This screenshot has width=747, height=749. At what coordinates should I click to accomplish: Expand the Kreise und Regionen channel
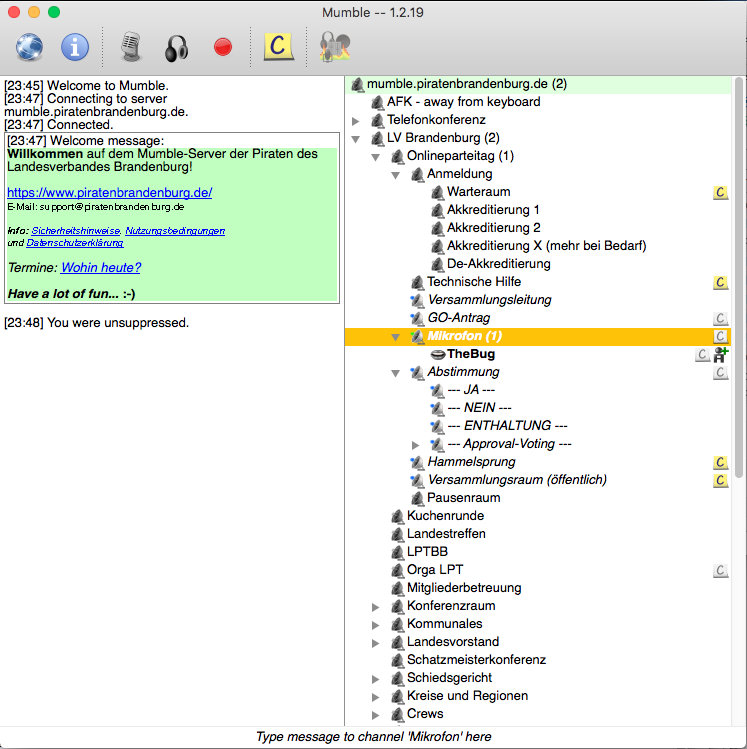(375, 697)
